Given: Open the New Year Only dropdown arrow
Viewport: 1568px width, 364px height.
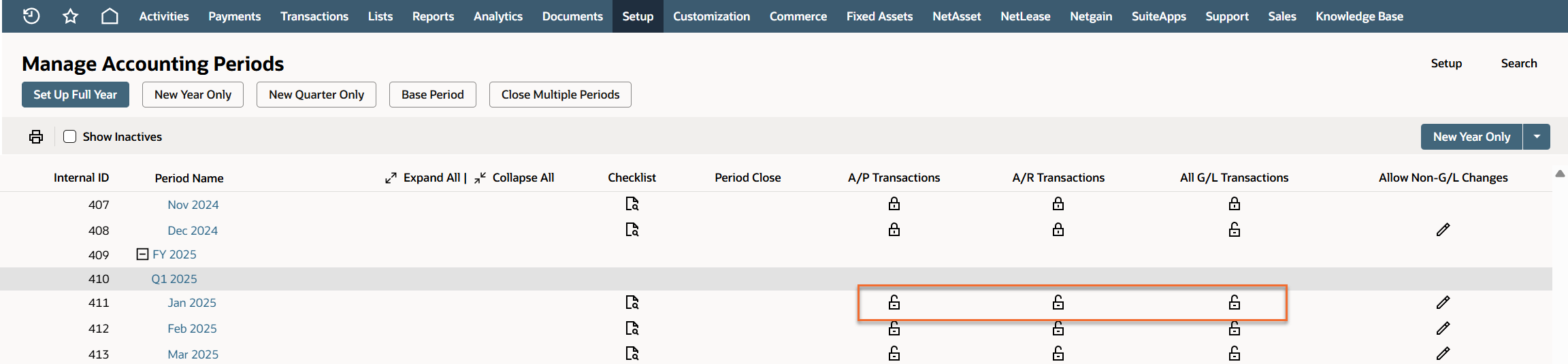Looking at the screenshot, I should [1537, 137].
